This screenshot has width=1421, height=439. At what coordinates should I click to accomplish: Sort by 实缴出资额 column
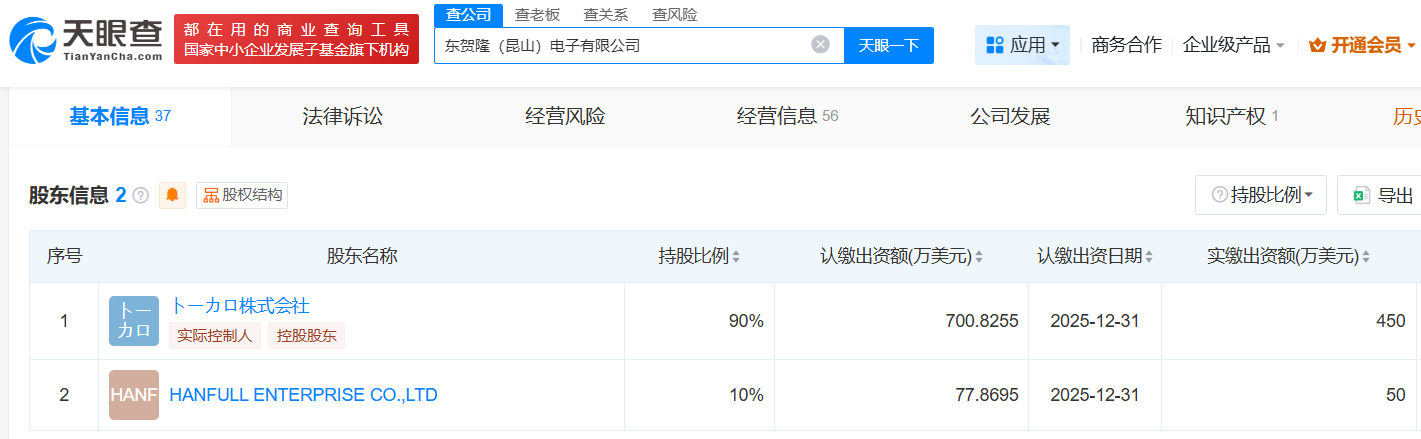tap(1369, 257)
